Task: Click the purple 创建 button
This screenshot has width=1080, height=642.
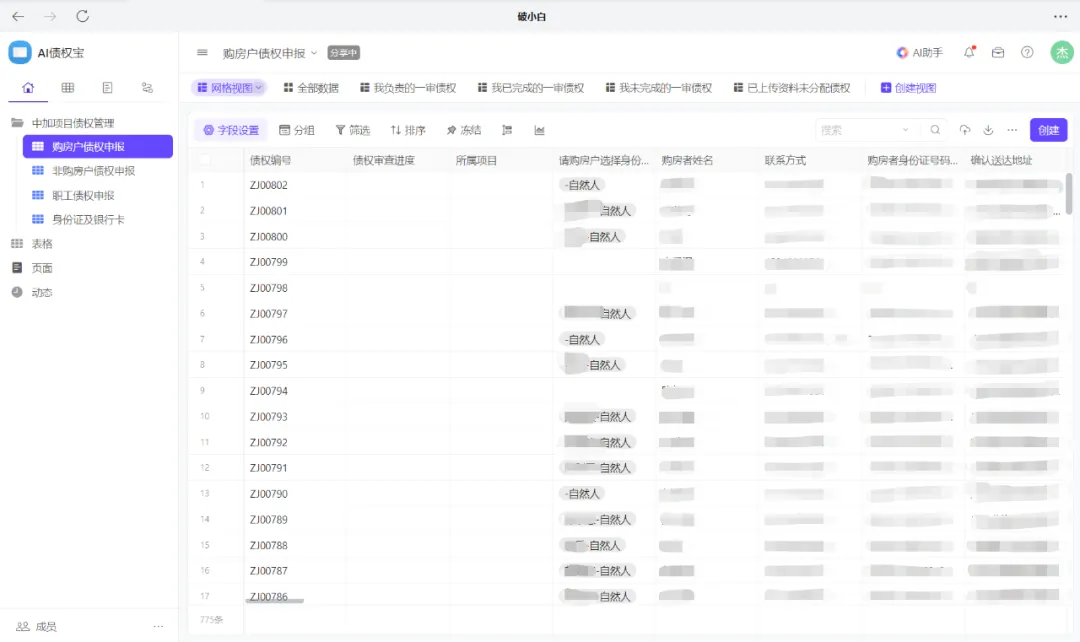Action: coord(1048,130)
